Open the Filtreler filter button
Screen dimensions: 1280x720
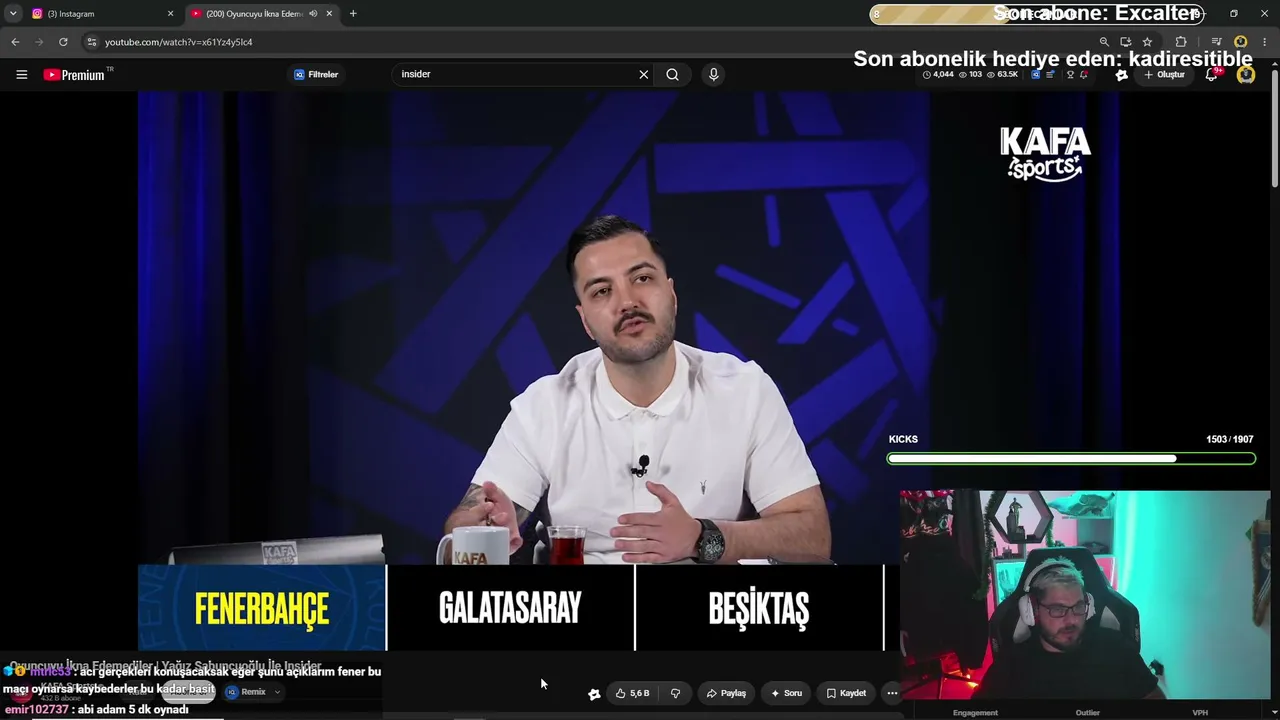point(316,74)
